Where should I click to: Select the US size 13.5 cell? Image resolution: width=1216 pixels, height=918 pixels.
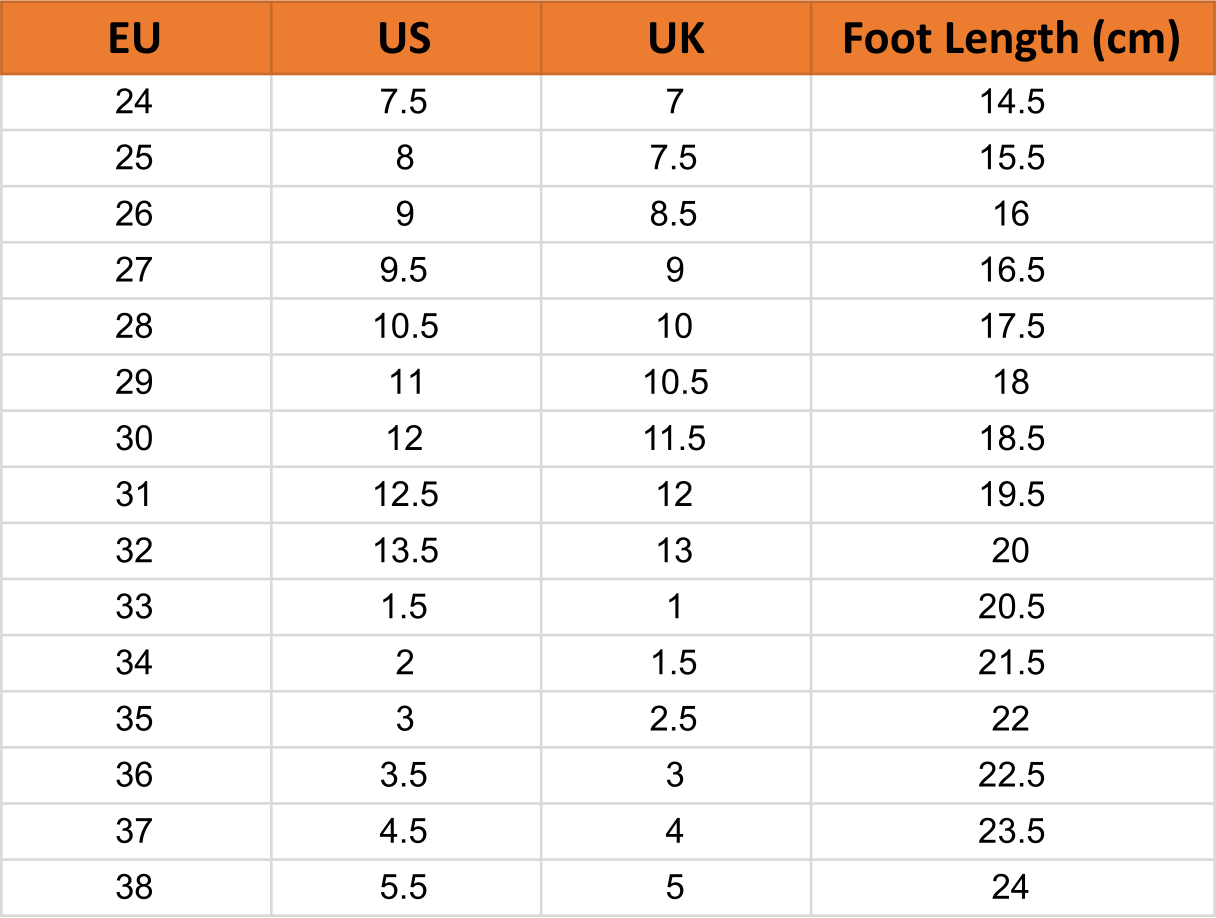point(405,550)
